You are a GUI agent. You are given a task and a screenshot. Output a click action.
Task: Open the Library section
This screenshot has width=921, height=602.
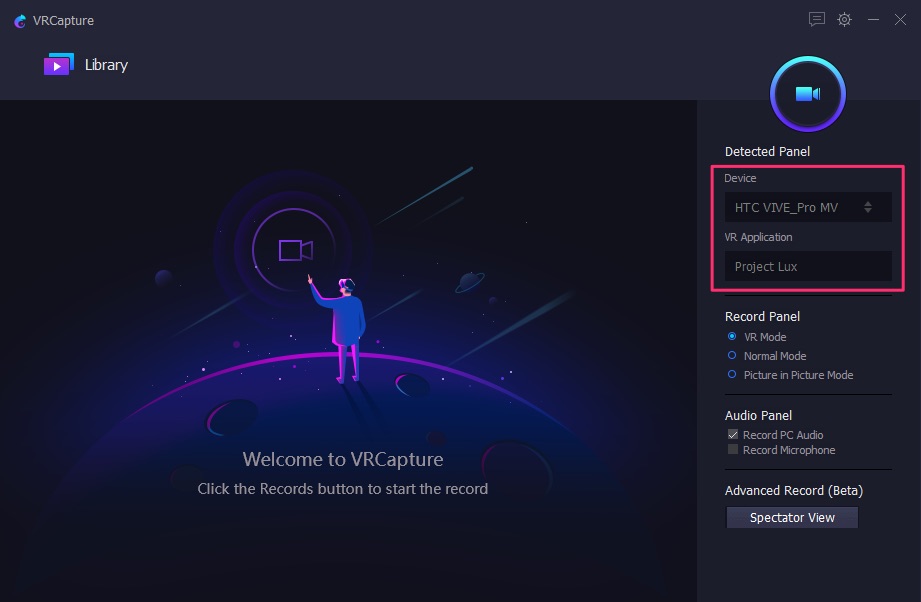[x=86, y=65]
